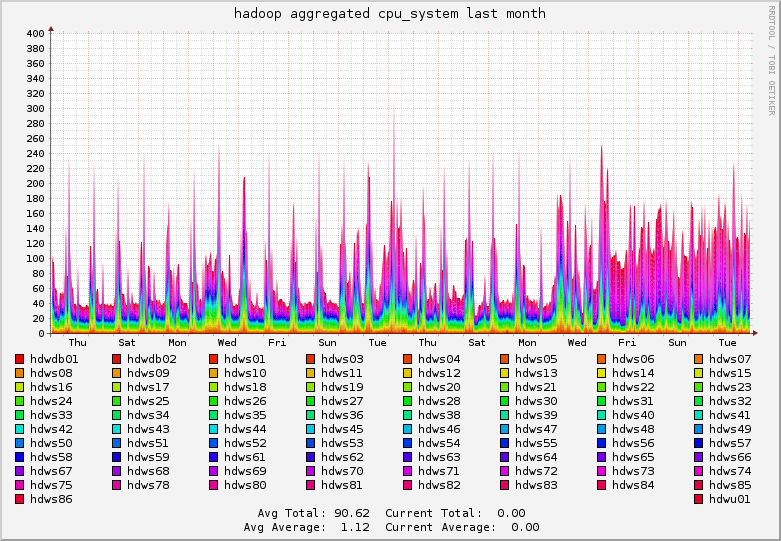781x541 pixels.
Task: Click the first Thu x-axis label
Action: click(78, 343)
